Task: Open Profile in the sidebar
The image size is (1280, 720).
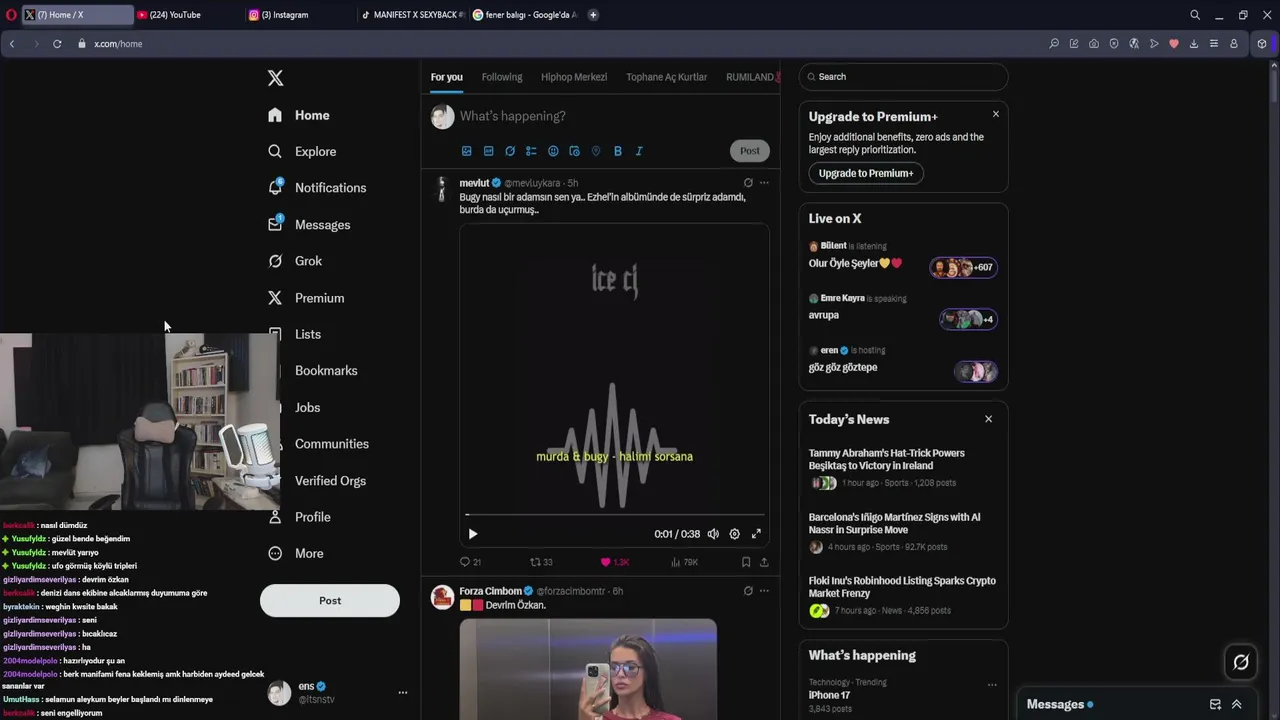Action: [300, 517]
